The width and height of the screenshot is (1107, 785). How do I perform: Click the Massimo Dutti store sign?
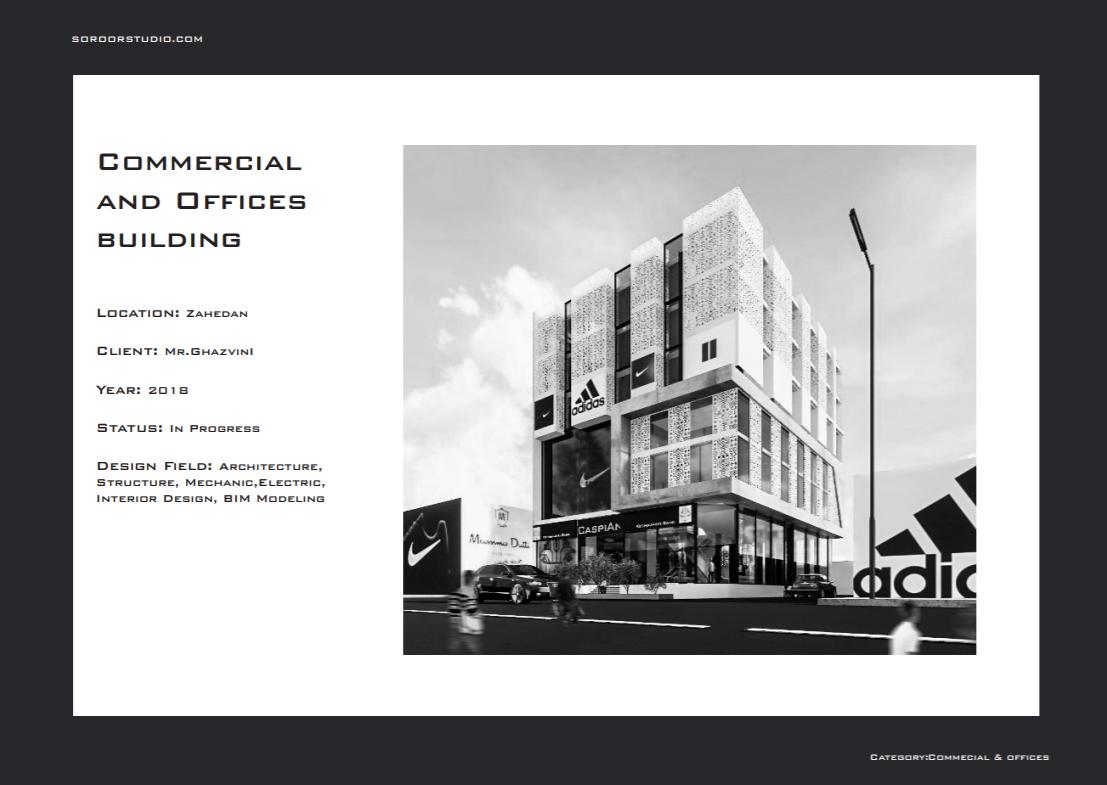[499, 541]
